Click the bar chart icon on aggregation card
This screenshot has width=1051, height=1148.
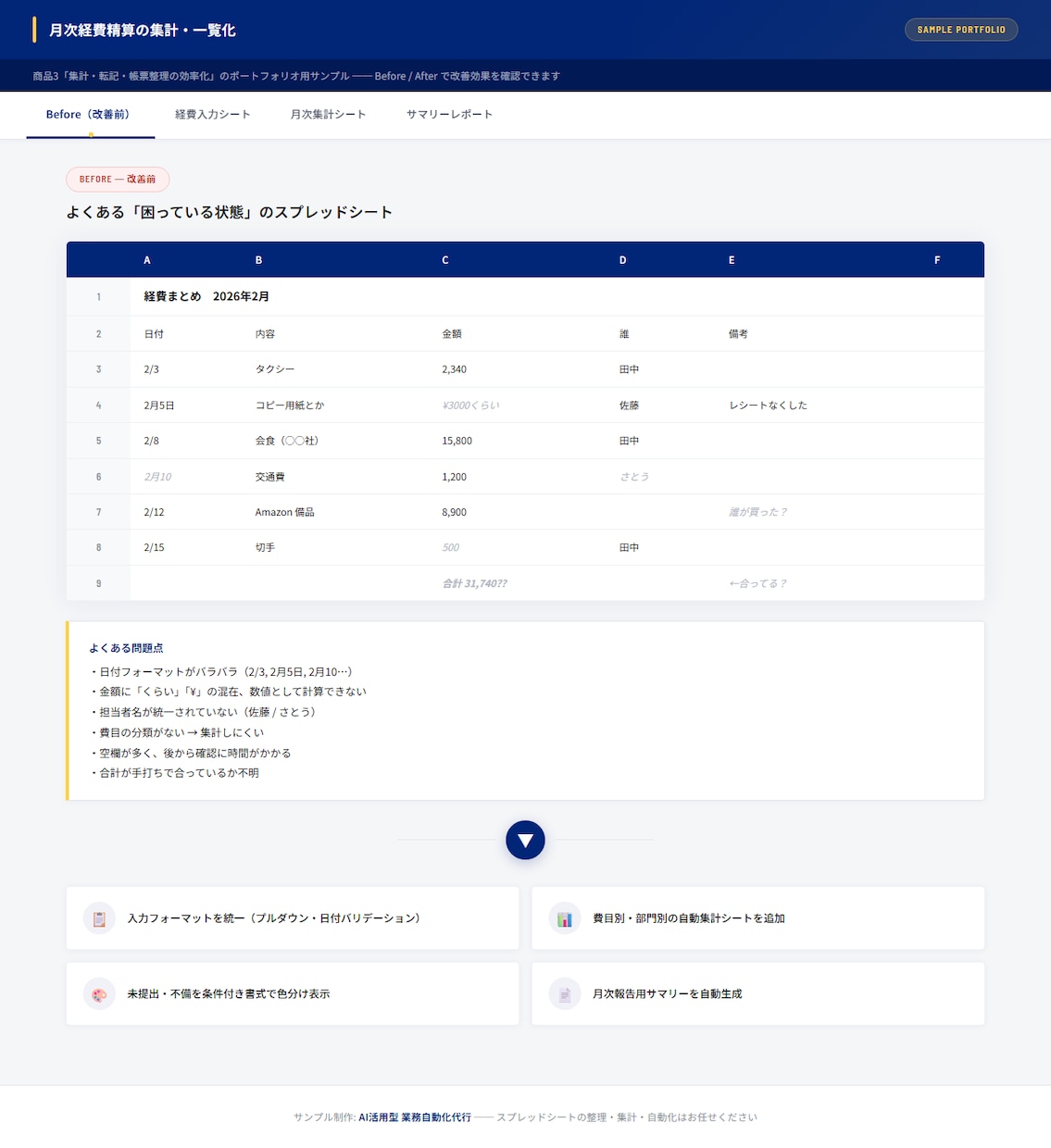click(x=565, y=918)
